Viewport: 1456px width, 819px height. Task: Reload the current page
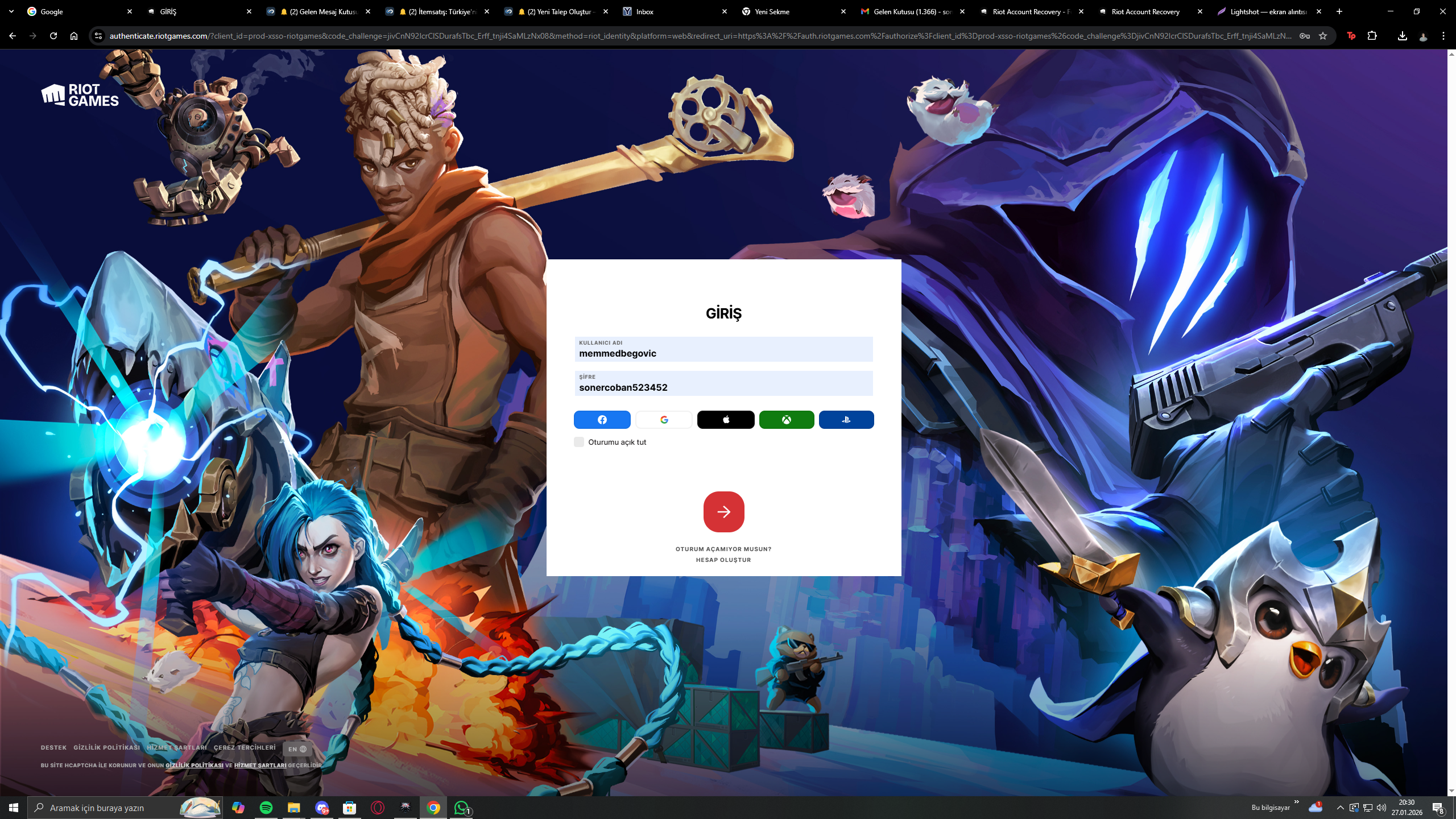(x=53, y=36)
